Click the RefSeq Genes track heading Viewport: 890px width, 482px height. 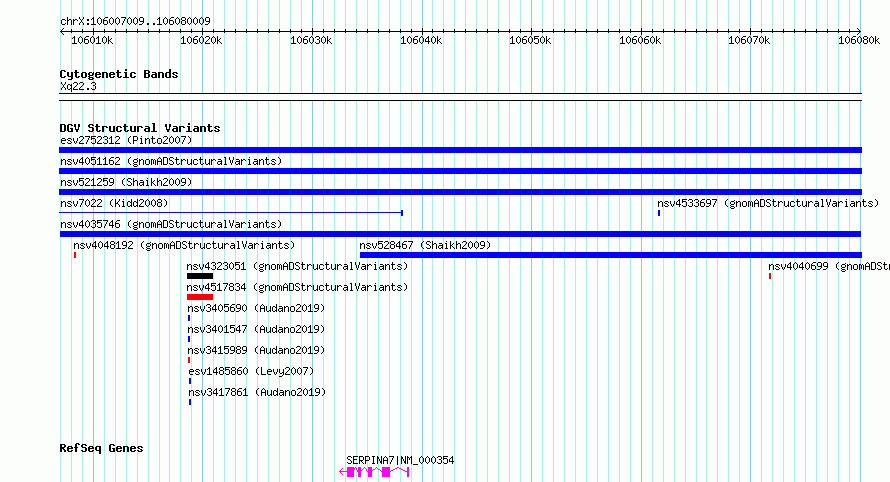(101, 448)
